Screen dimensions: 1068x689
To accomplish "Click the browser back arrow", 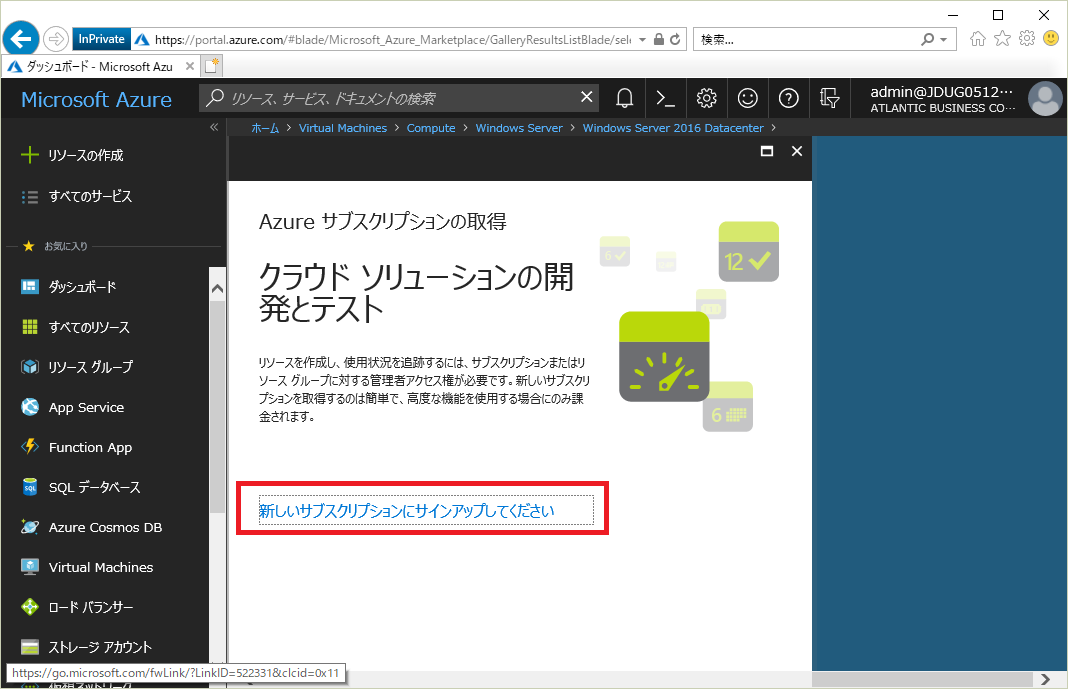I will click(21, 39).
